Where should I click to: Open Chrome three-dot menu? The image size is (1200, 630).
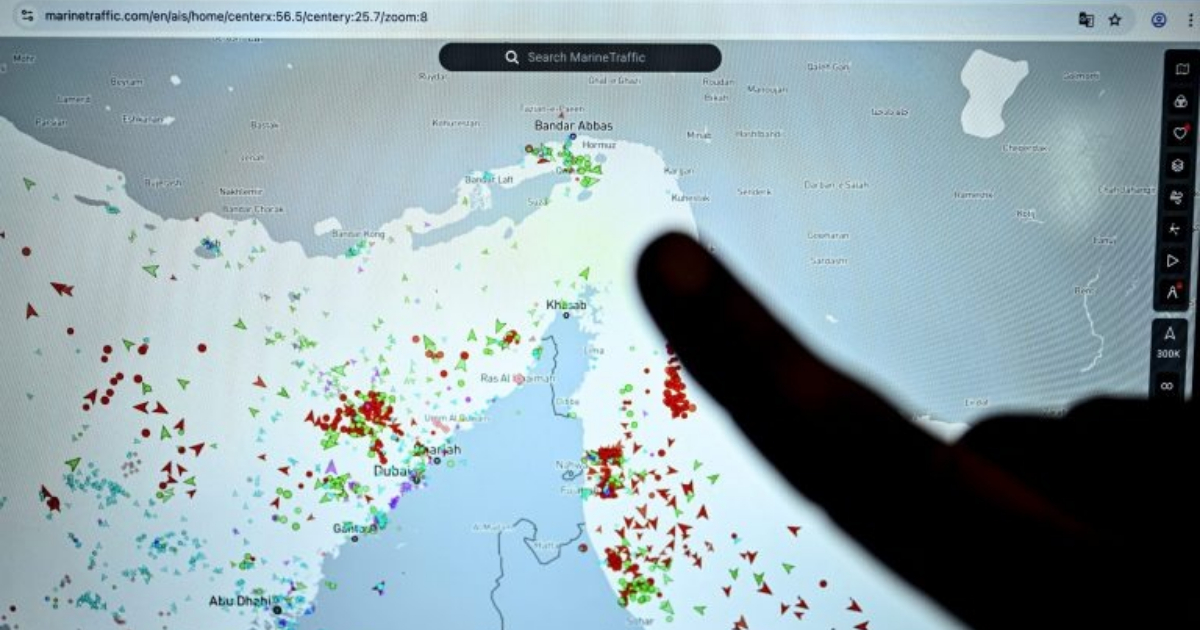[x=1190, y=19]
